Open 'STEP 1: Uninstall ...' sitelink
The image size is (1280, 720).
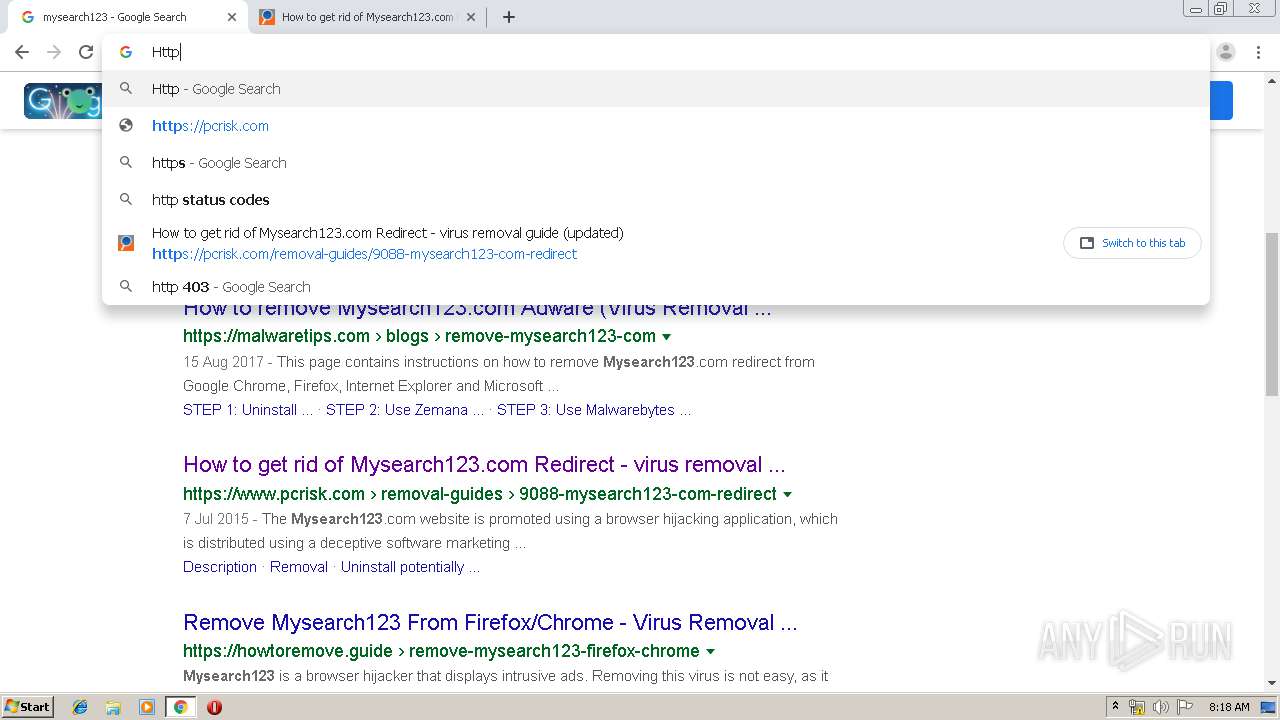click(x=248, y=410)
